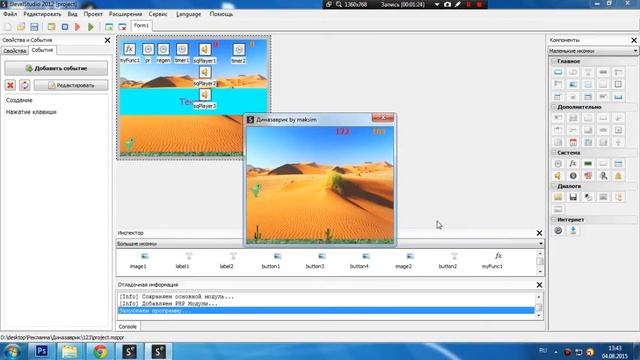Select the Создание event

tap(19, 100)
